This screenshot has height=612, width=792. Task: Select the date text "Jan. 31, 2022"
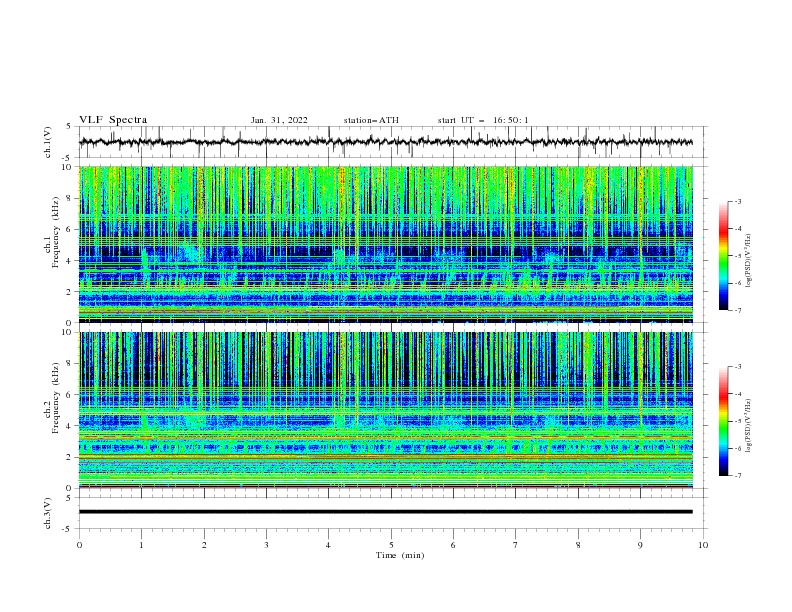pos(279,120)
